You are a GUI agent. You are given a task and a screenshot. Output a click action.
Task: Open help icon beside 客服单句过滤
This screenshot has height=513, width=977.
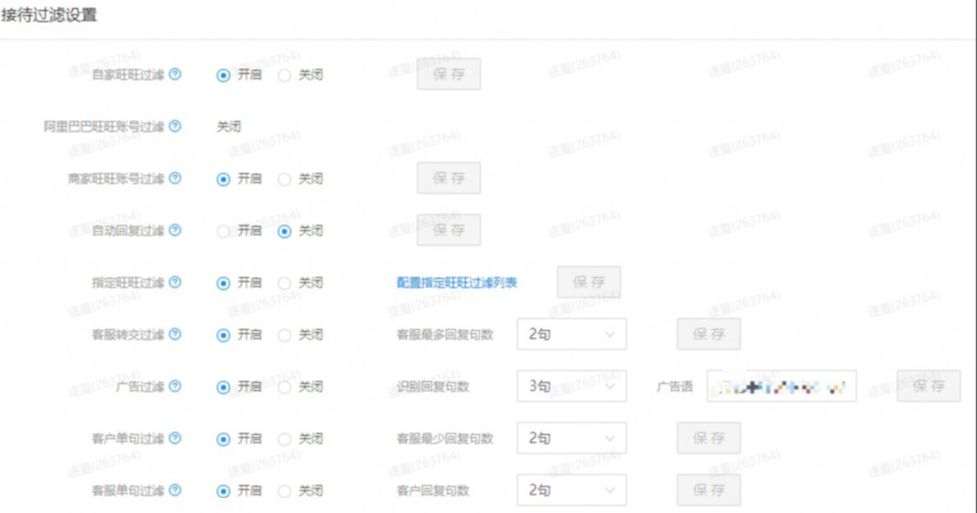[x=176, y=490]
